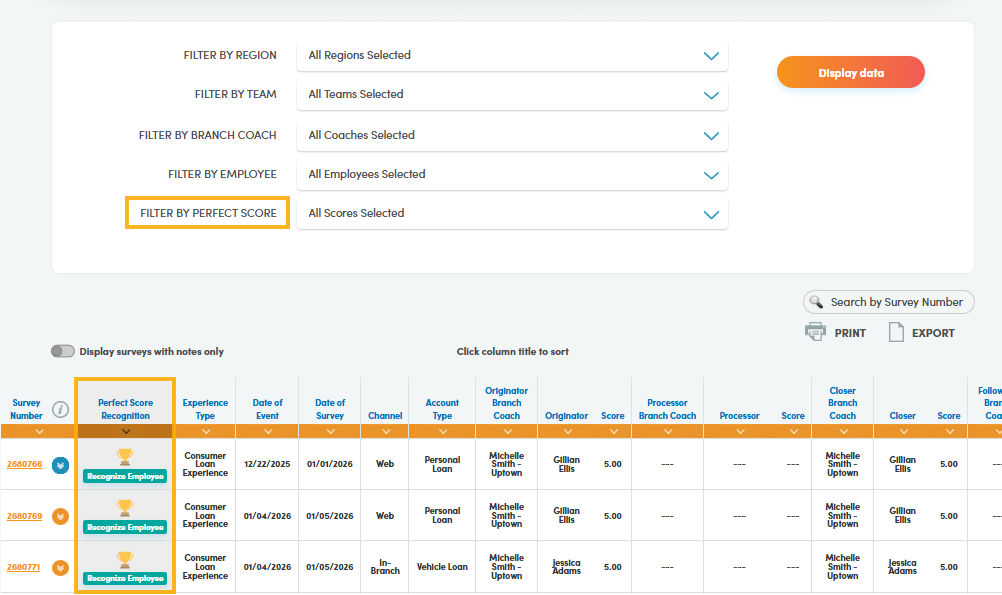Screen dimensions: 1002x595
Task: Open the Filter by Perfect Score dropdown
Action: pos(512,214)
